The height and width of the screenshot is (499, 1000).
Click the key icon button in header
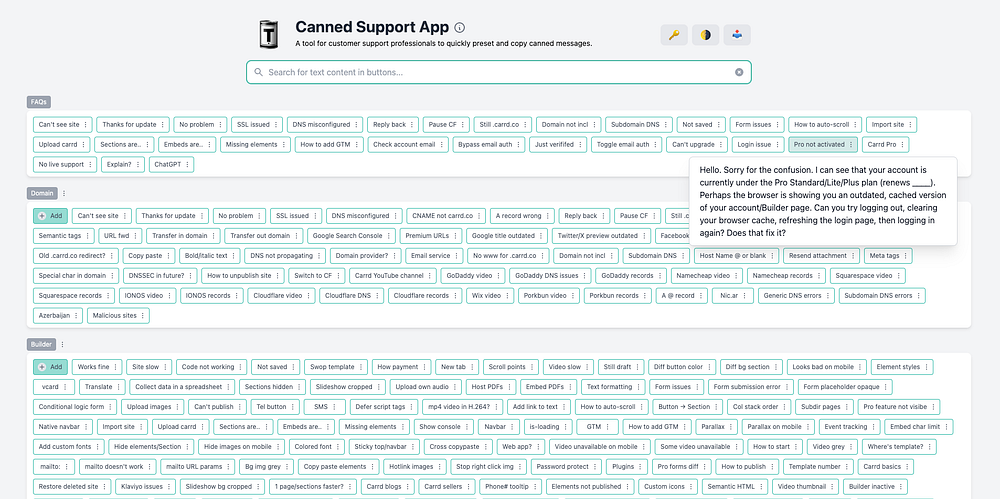[x=673, y=35]
